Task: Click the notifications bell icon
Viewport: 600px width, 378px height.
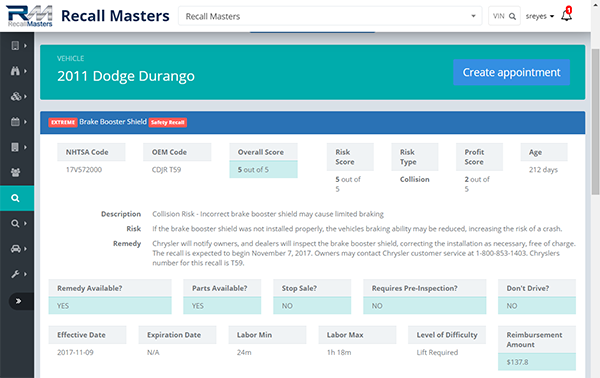Action: pyautogui.click(x=566, y=15)
